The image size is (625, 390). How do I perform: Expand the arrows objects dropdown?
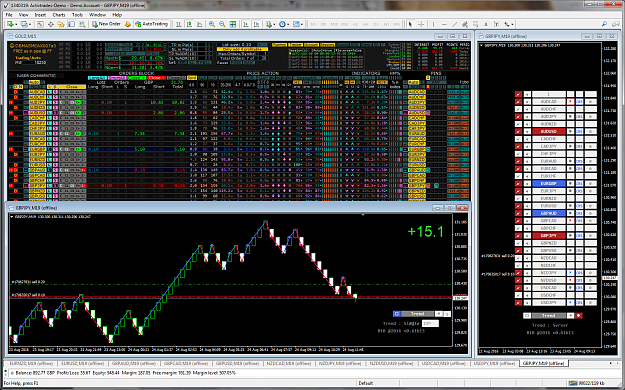[x=513, y=25]
